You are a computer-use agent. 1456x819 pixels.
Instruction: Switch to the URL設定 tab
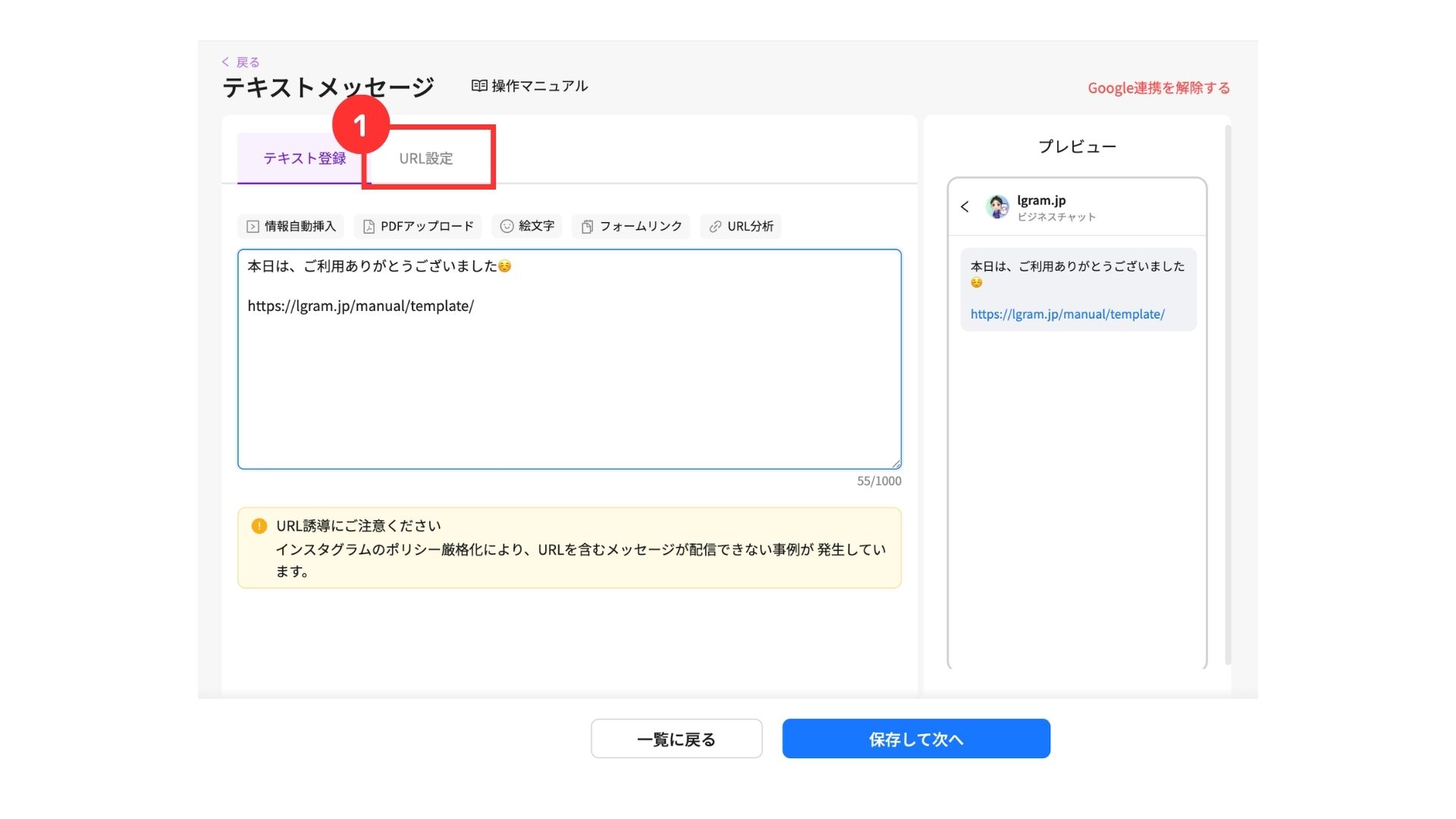point(426,158)
